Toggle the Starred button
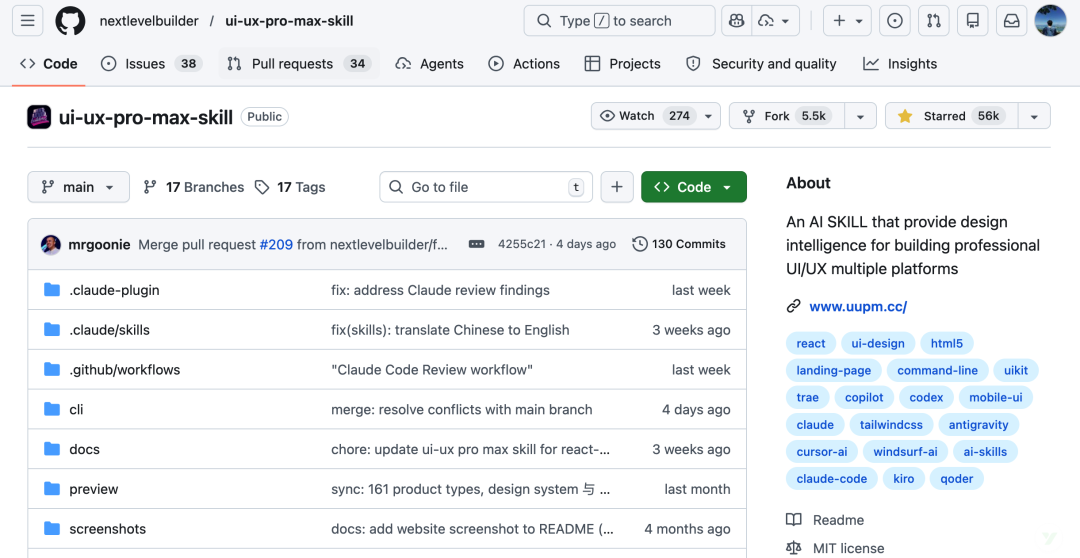The width and height of the screenshot is (1080, 558). pyautogui.click(x=951, y=116)
